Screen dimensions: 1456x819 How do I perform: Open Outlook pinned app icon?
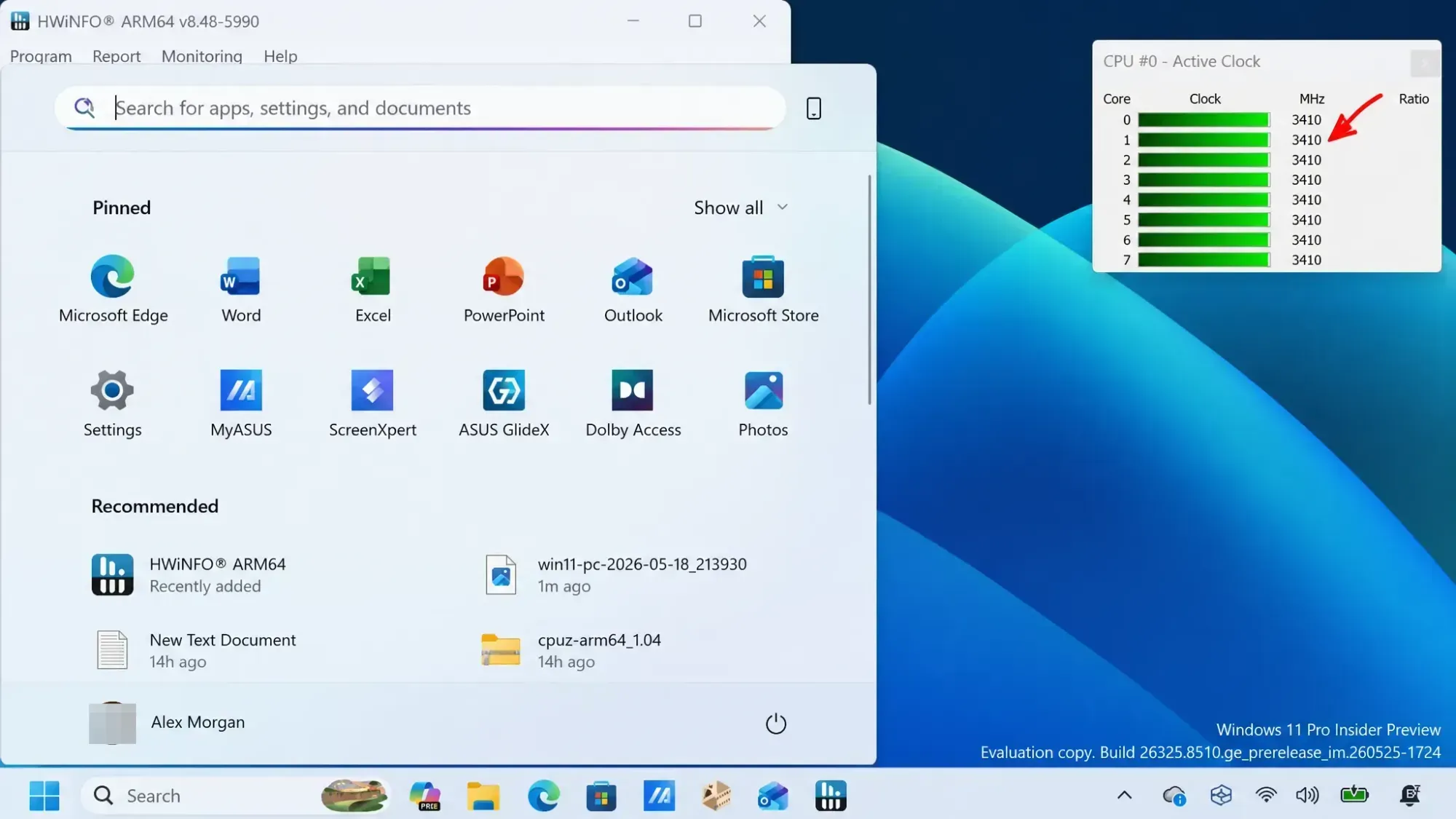click(633, 289)
